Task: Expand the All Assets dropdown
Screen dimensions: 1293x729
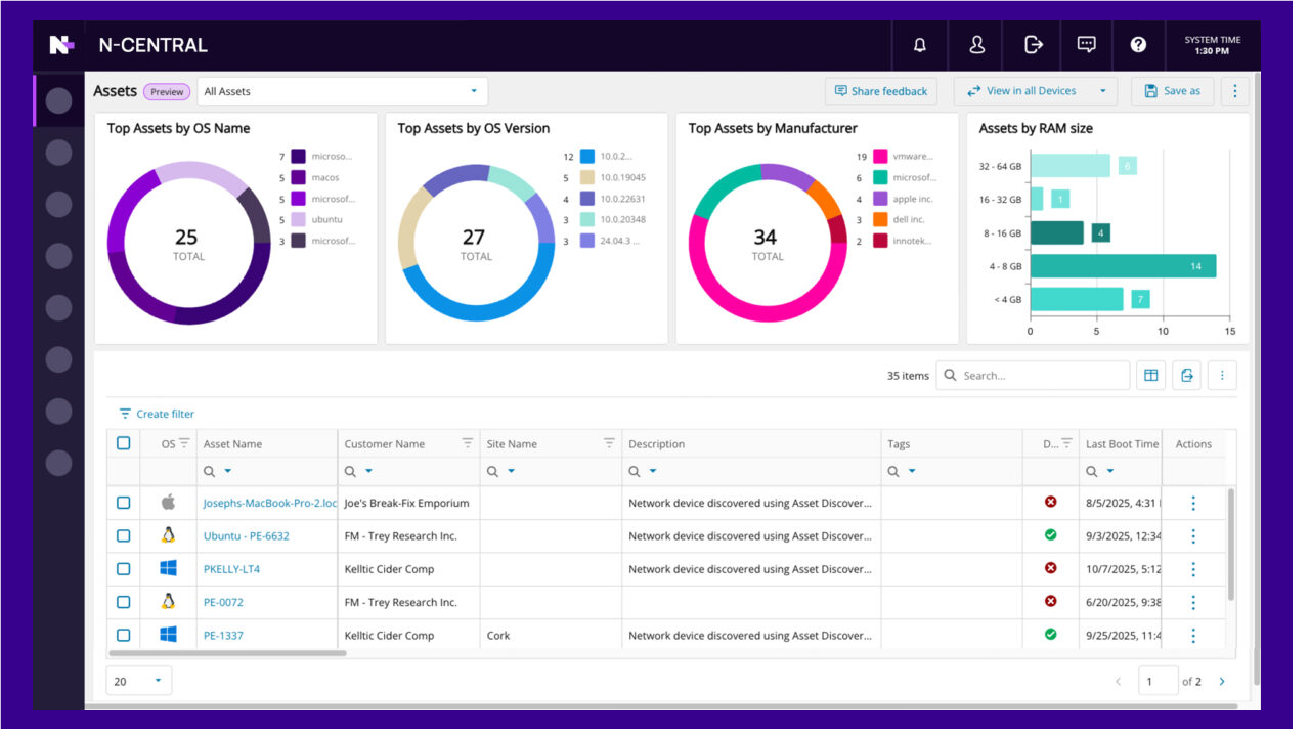Action: coord(474,91)
